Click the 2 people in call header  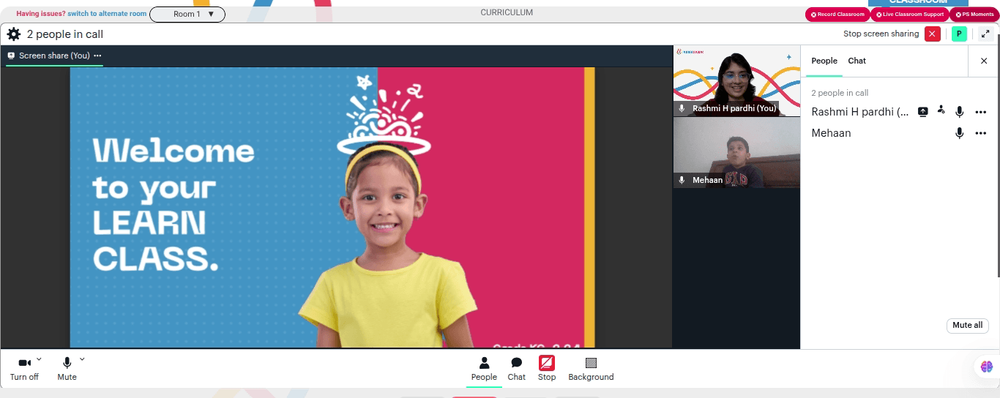[x=65, y=34]
